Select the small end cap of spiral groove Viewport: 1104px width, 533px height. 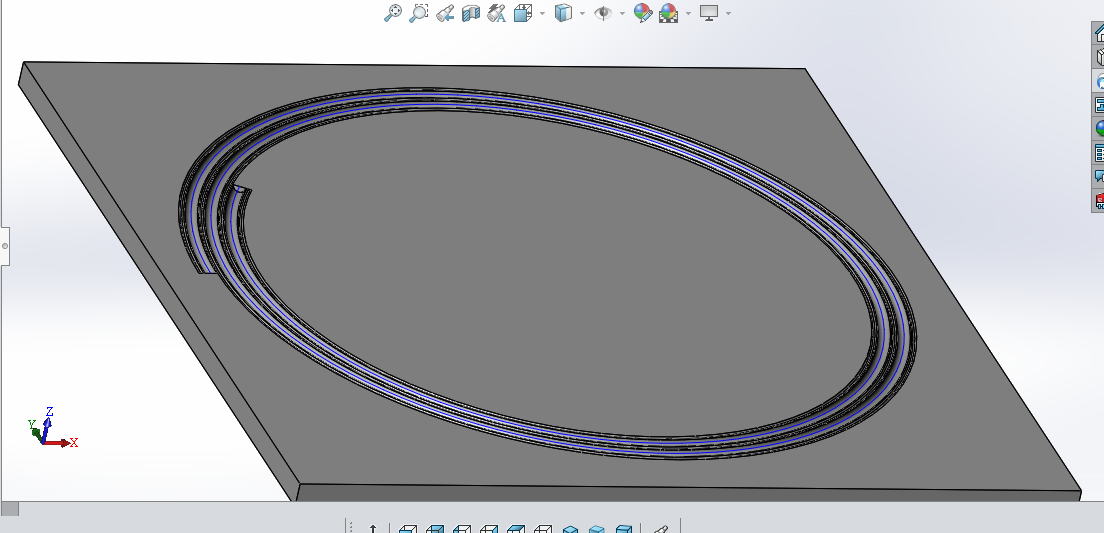click(242, 189)
